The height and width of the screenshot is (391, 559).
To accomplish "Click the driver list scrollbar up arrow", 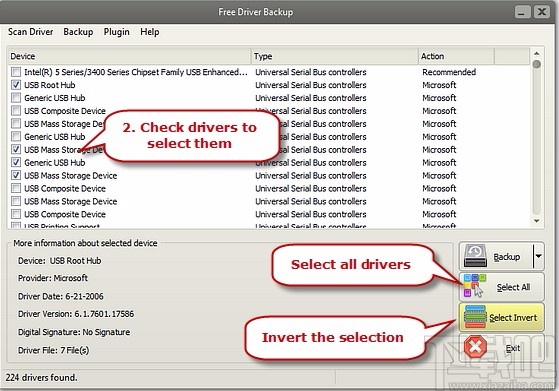I will tap(536, 54).
